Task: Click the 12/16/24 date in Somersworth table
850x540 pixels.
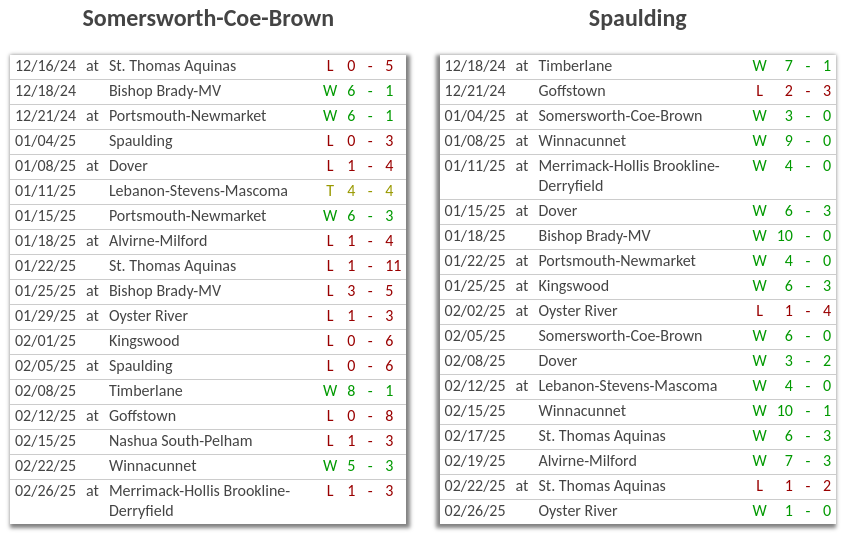Action: coord(45,66)
